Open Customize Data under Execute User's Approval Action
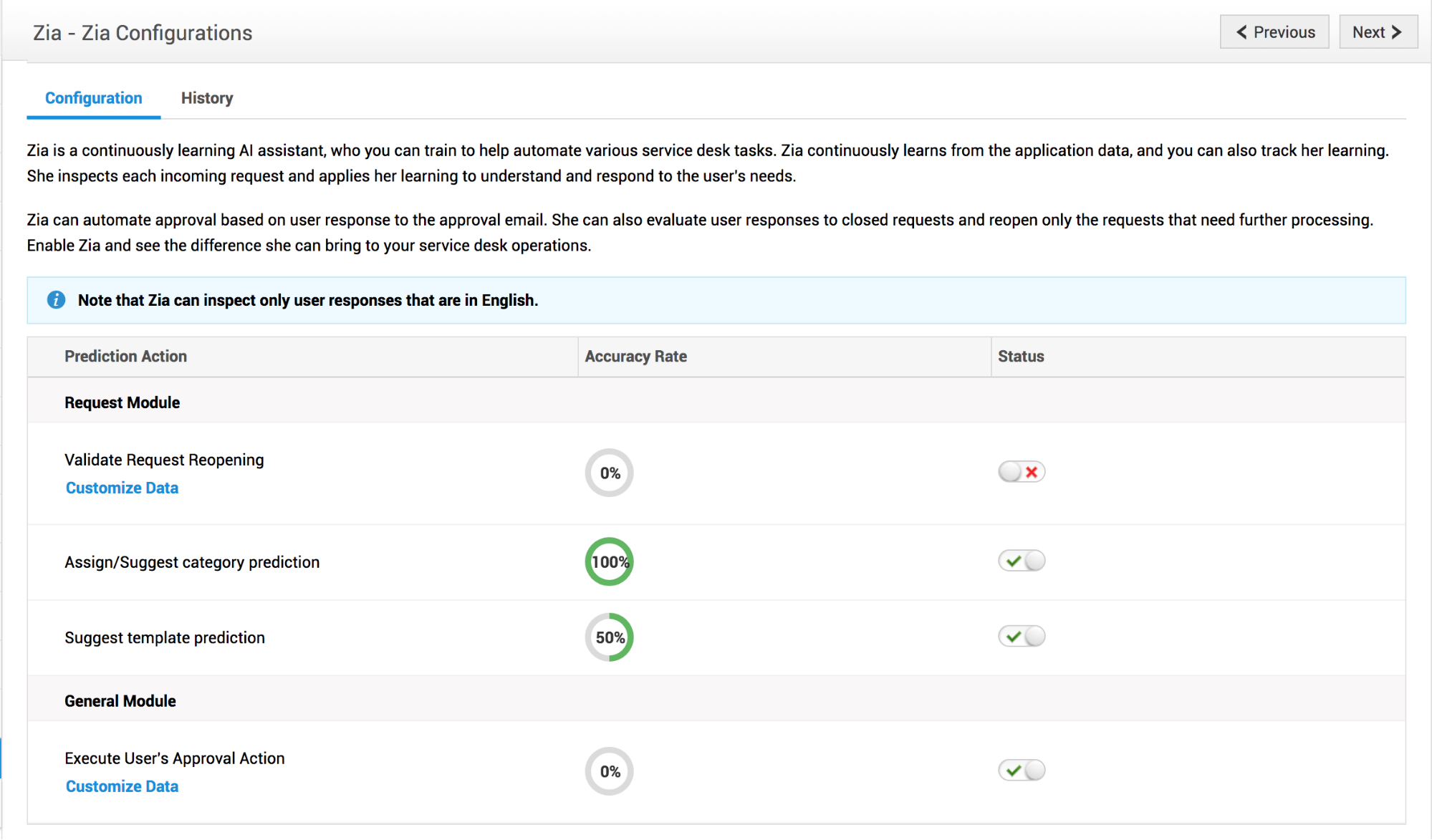Screen dimensions: 1432x840 pos(122,786)
